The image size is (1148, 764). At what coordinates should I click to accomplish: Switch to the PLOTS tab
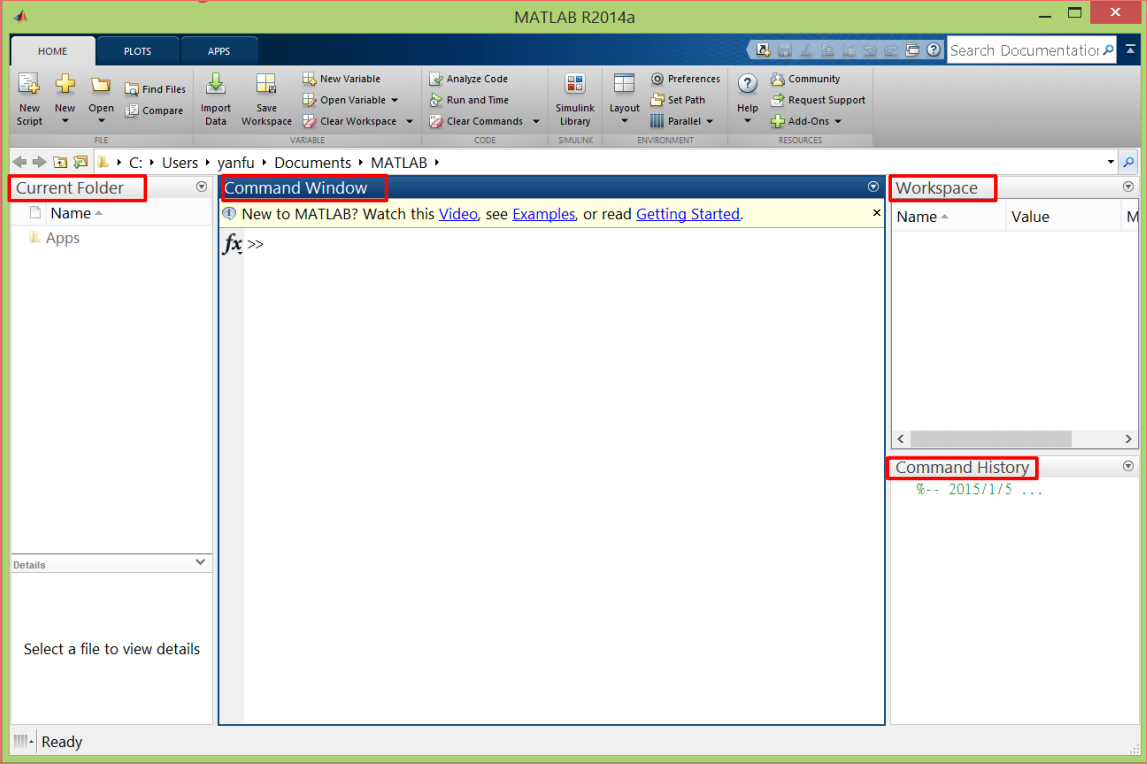[x=138, y=51]
